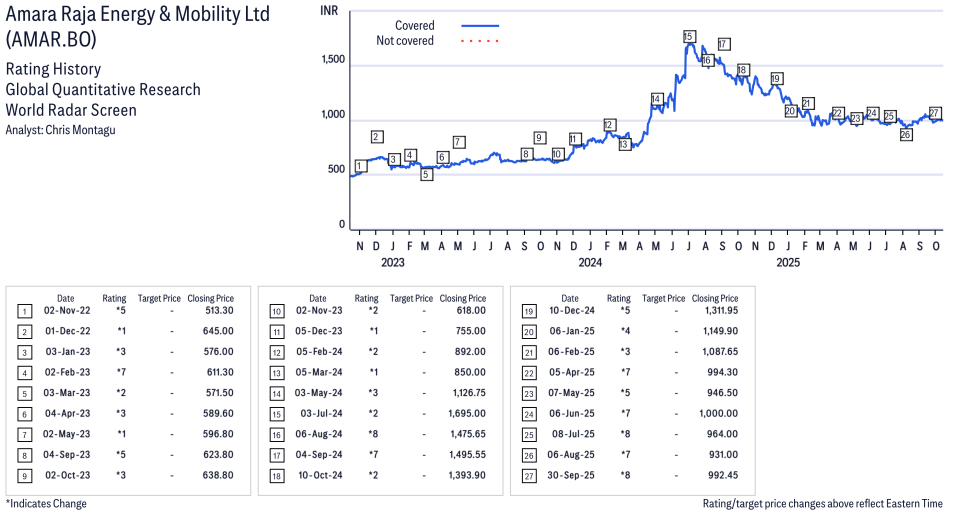Click the numbered box 10 in the table
This screenshot has width=954, height=510.
pyautogui.click(x=275, y=312)
